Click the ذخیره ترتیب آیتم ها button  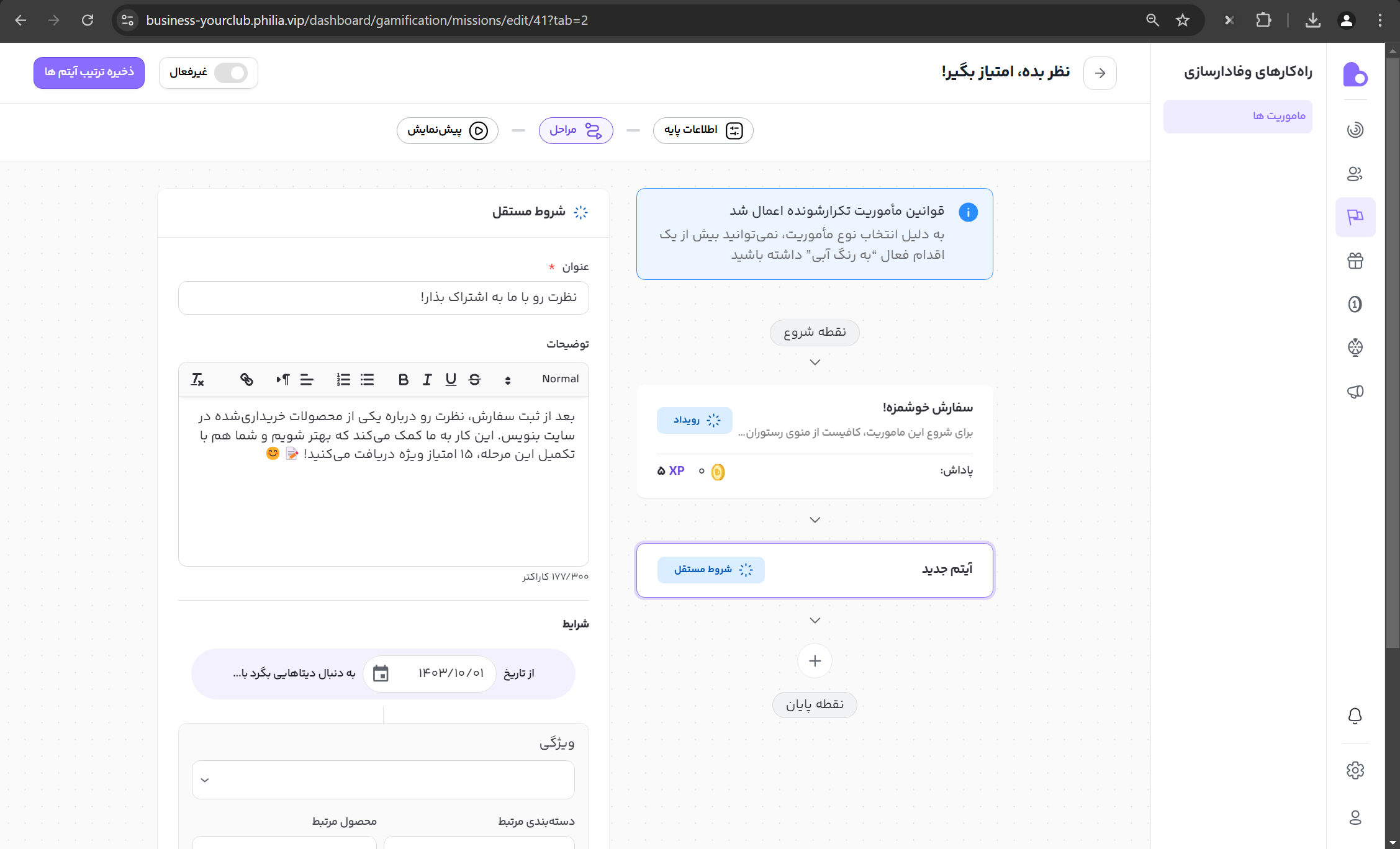89,73
